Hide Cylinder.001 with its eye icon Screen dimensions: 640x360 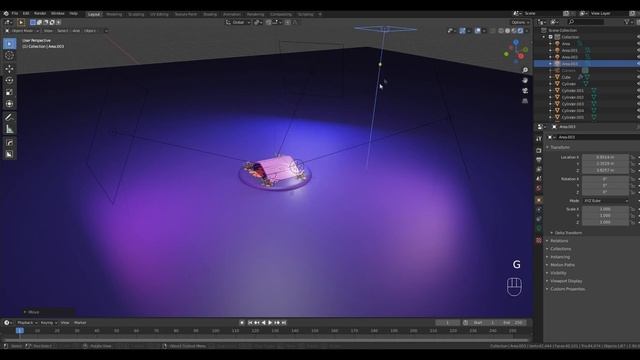[638, 91]
